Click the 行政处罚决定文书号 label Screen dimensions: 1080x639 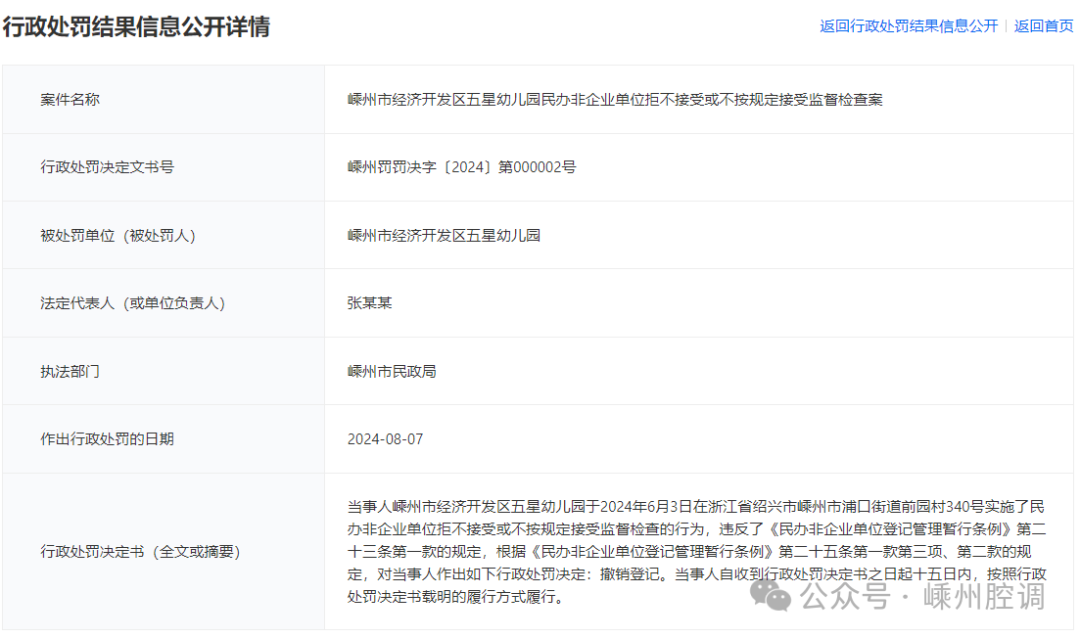click(x=107, y=167)
